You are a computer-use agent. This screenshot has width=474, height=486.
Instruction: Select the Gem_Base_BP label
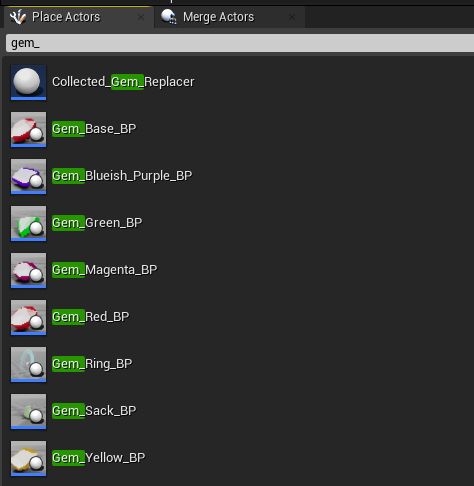[94, 129]
